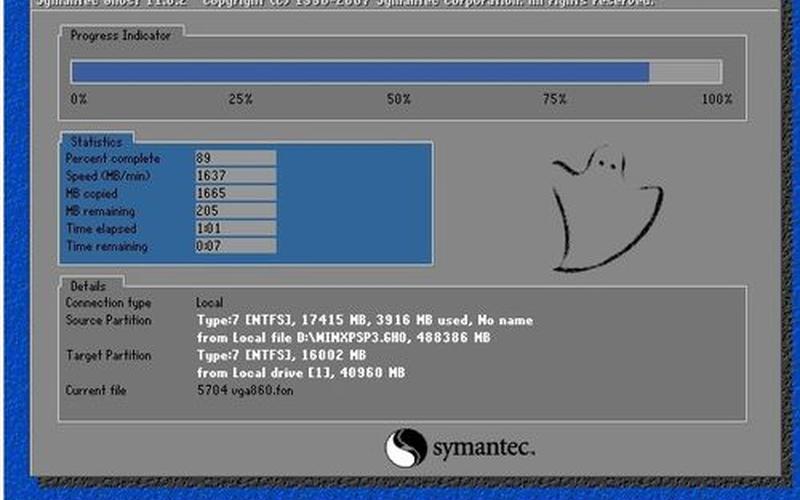
Task: Click the Speed (MB/min) label
Action: [x=108, y=176]
